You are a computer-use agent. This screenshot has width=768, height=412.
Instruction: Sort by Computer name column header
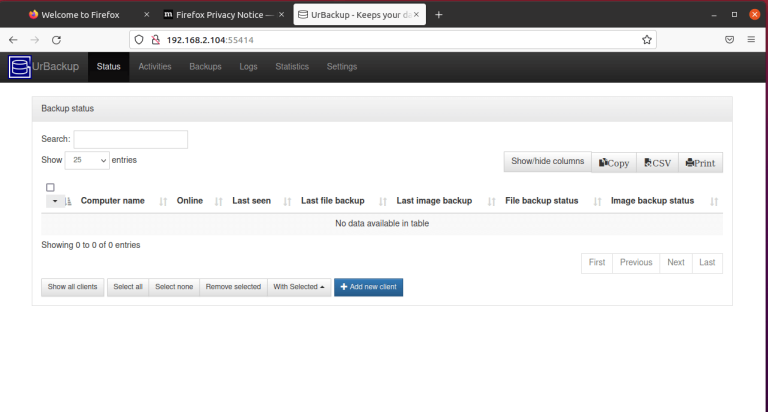click(x=113, y=201)
